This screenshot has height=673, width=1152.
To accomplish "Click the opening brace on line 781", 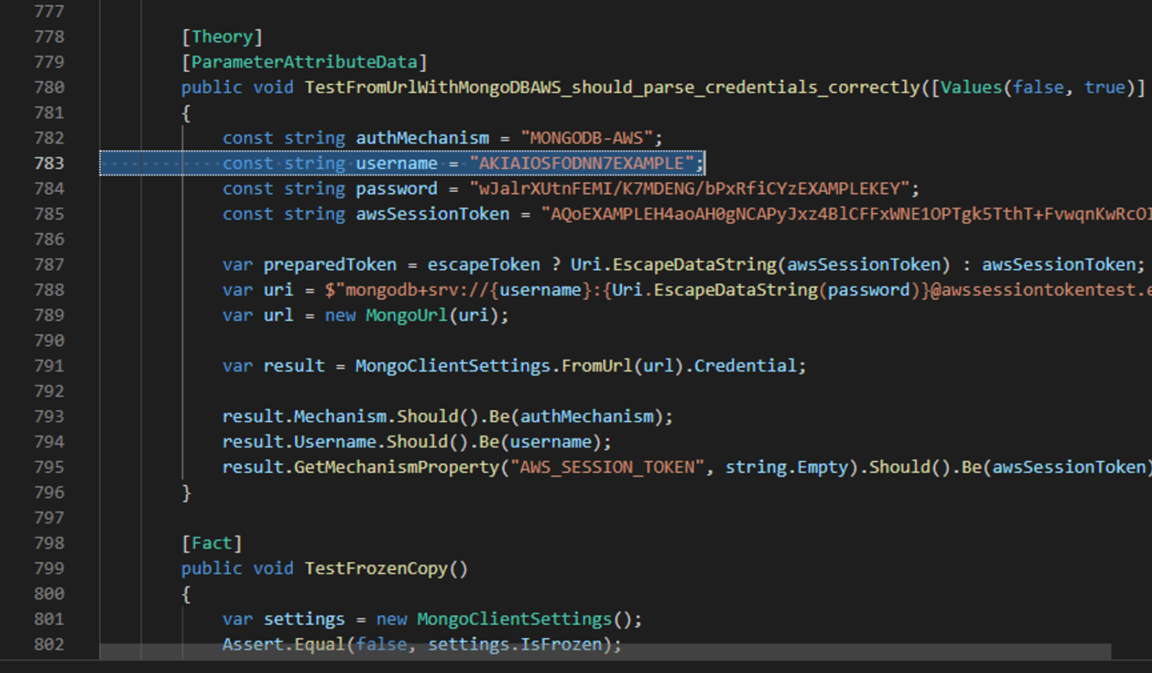I will 187,112.
